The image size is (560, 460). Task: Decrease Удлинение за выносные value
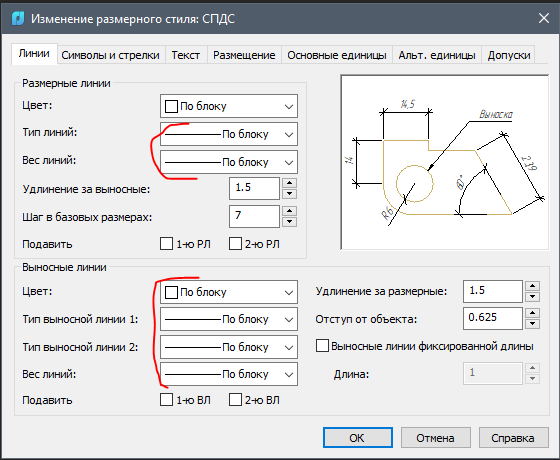click(x=289, y=194)
